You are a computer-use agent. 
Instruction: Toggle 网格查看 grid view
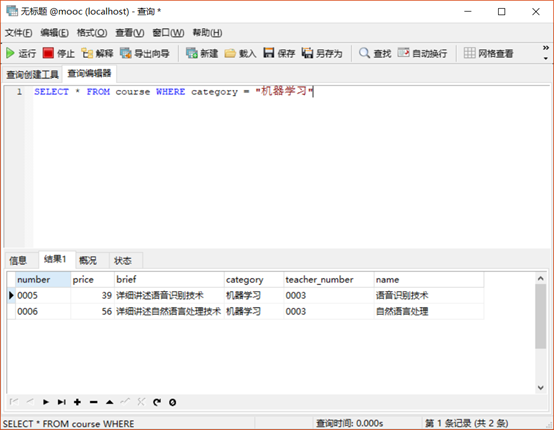click(x=489, y=53)
